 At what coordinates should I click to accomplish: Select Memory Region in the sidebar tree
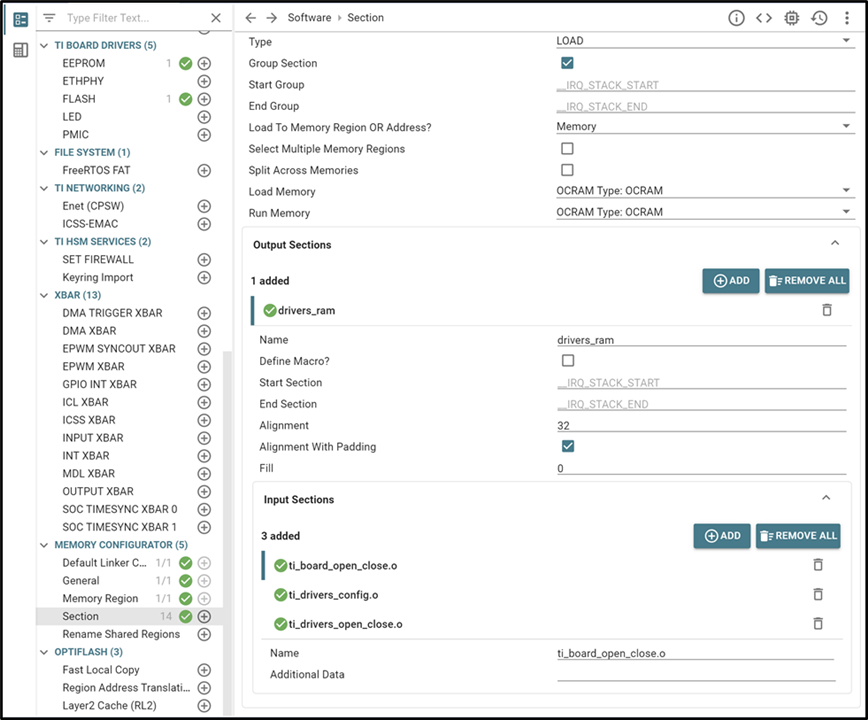click(100, 598)
